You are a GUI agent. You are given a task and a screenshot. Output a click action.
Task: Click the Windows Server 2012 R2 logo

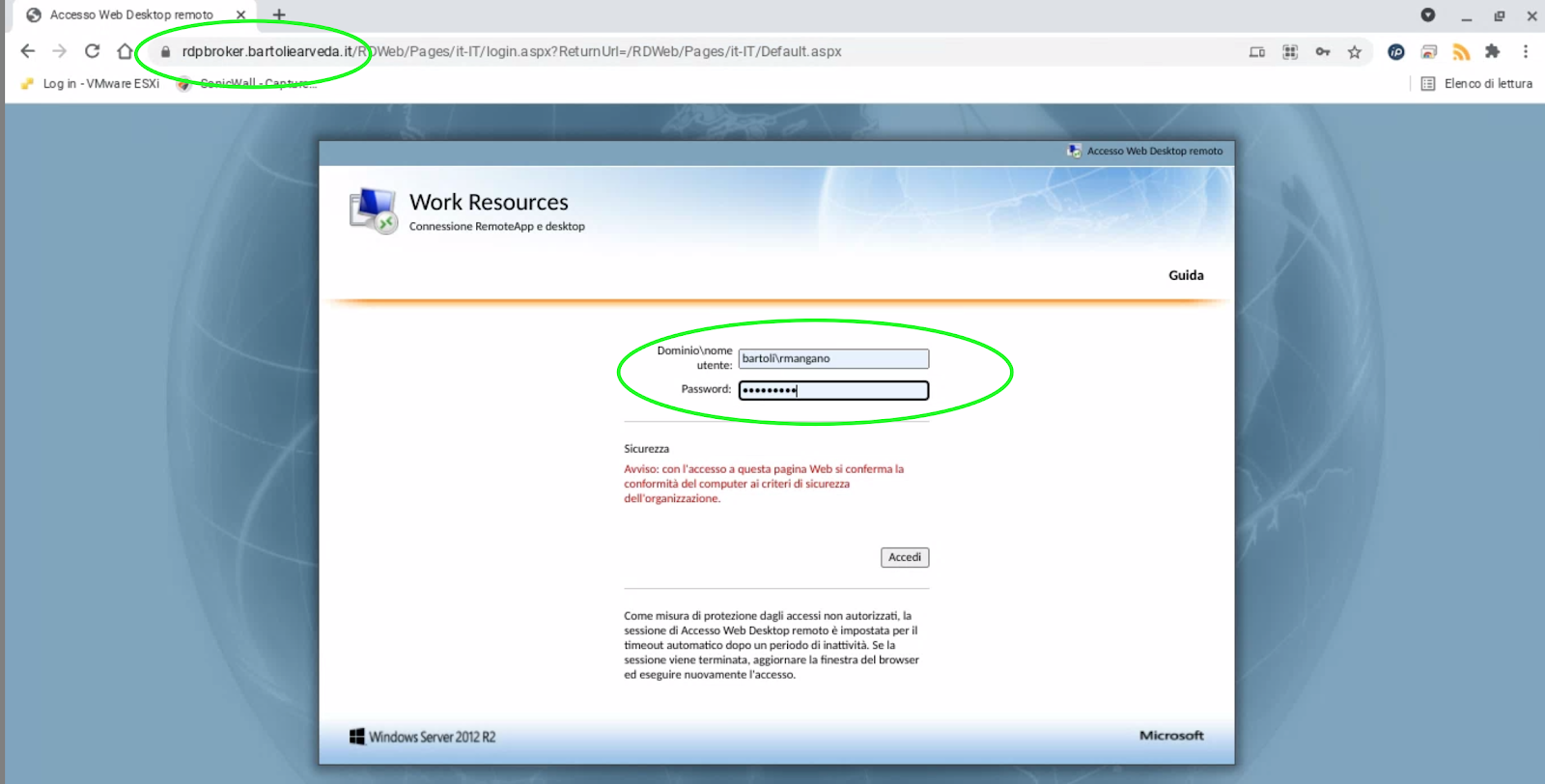click(422, 737)
